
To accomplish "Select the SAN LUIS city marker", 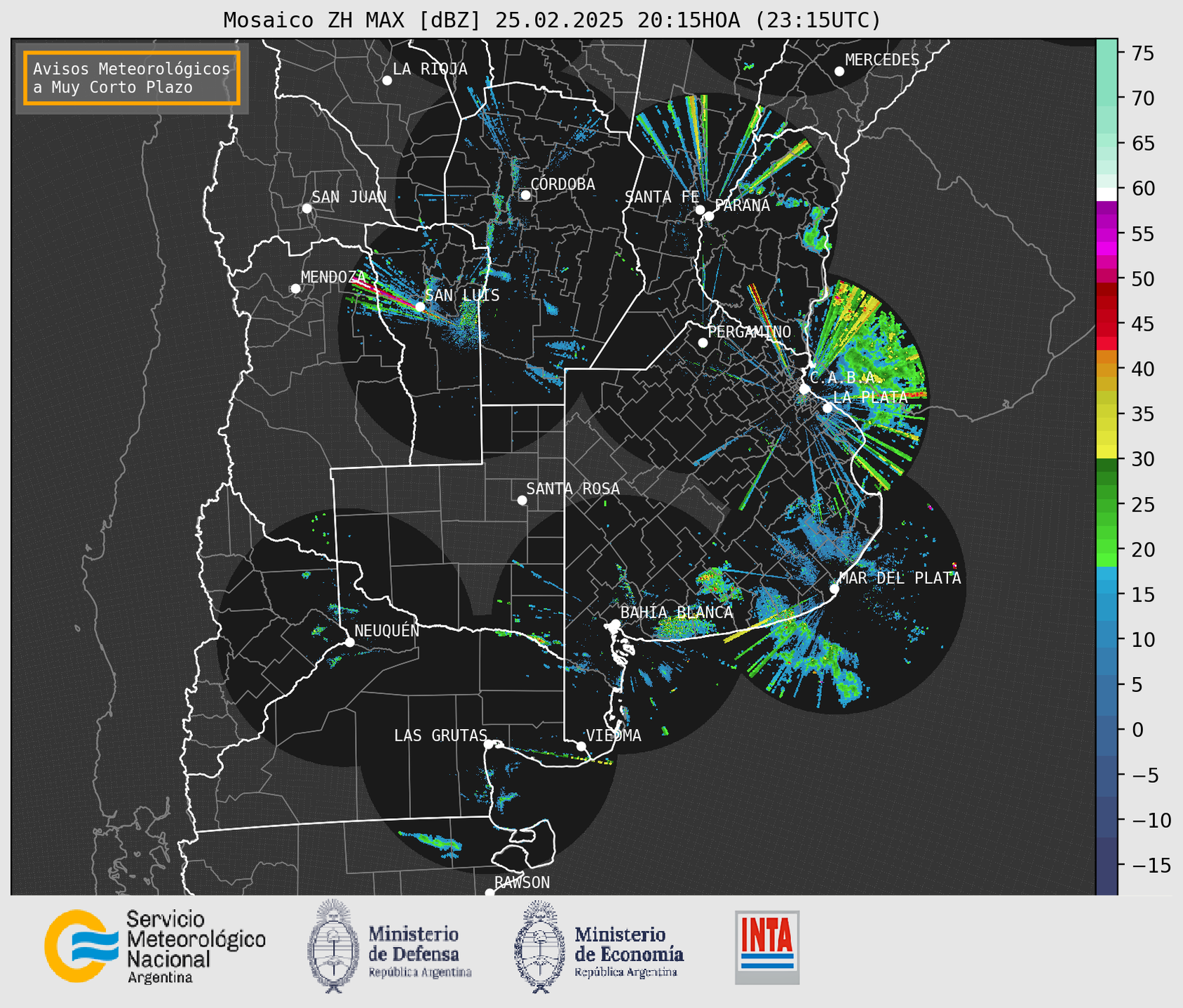I will click(420, 306).
